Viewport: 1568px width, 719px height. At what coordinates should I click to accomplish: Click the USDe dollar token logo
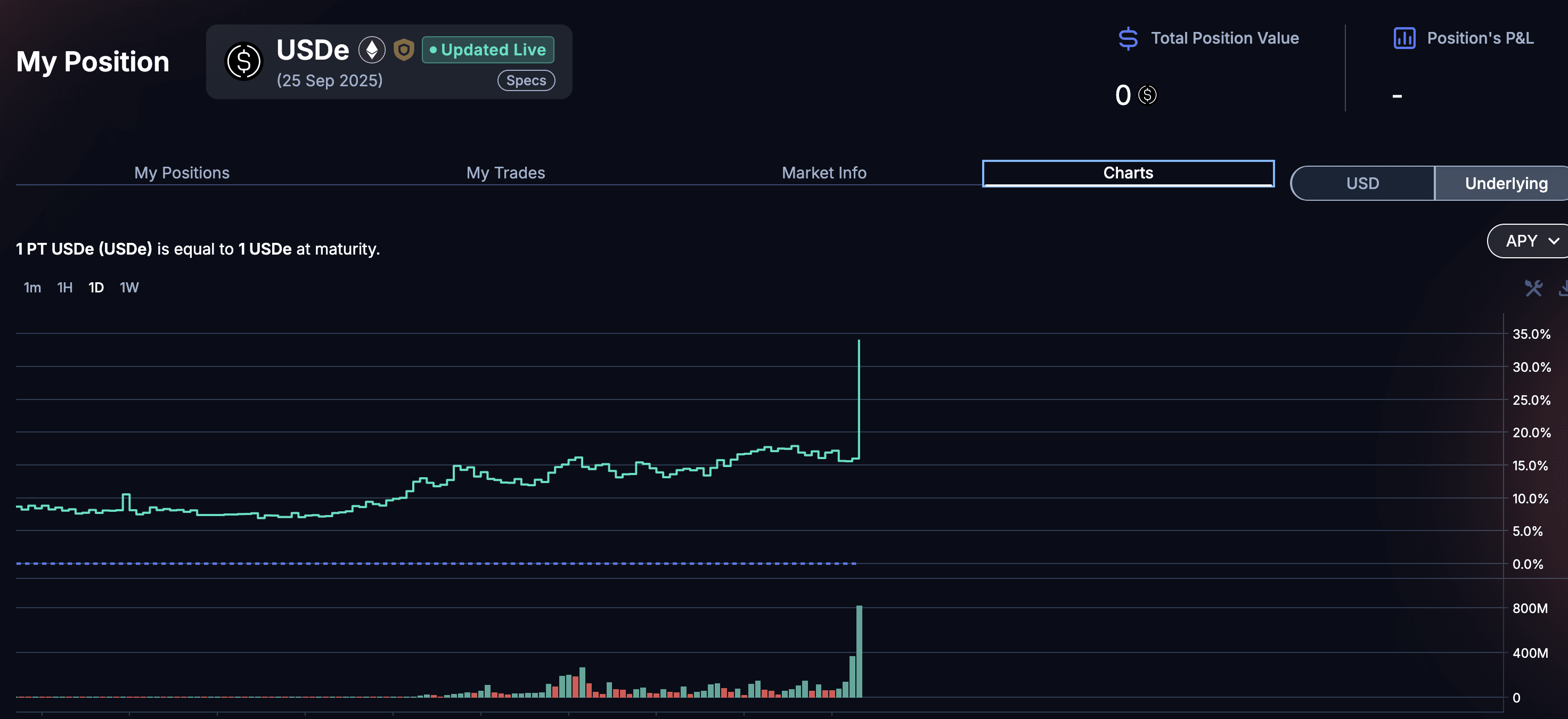[x=243, y=61]
